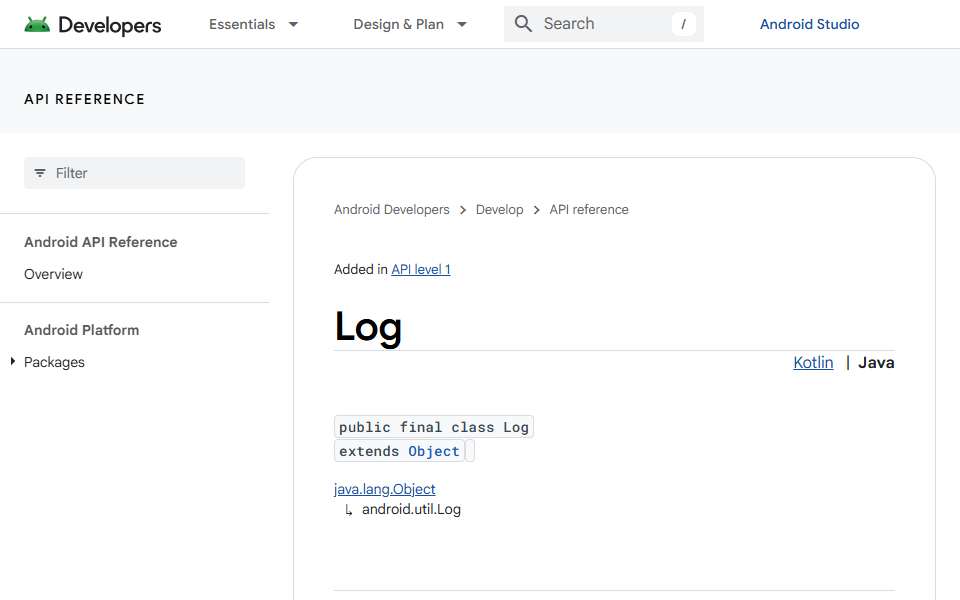Go to Develop breadcrumb

[x=500, y=209]
